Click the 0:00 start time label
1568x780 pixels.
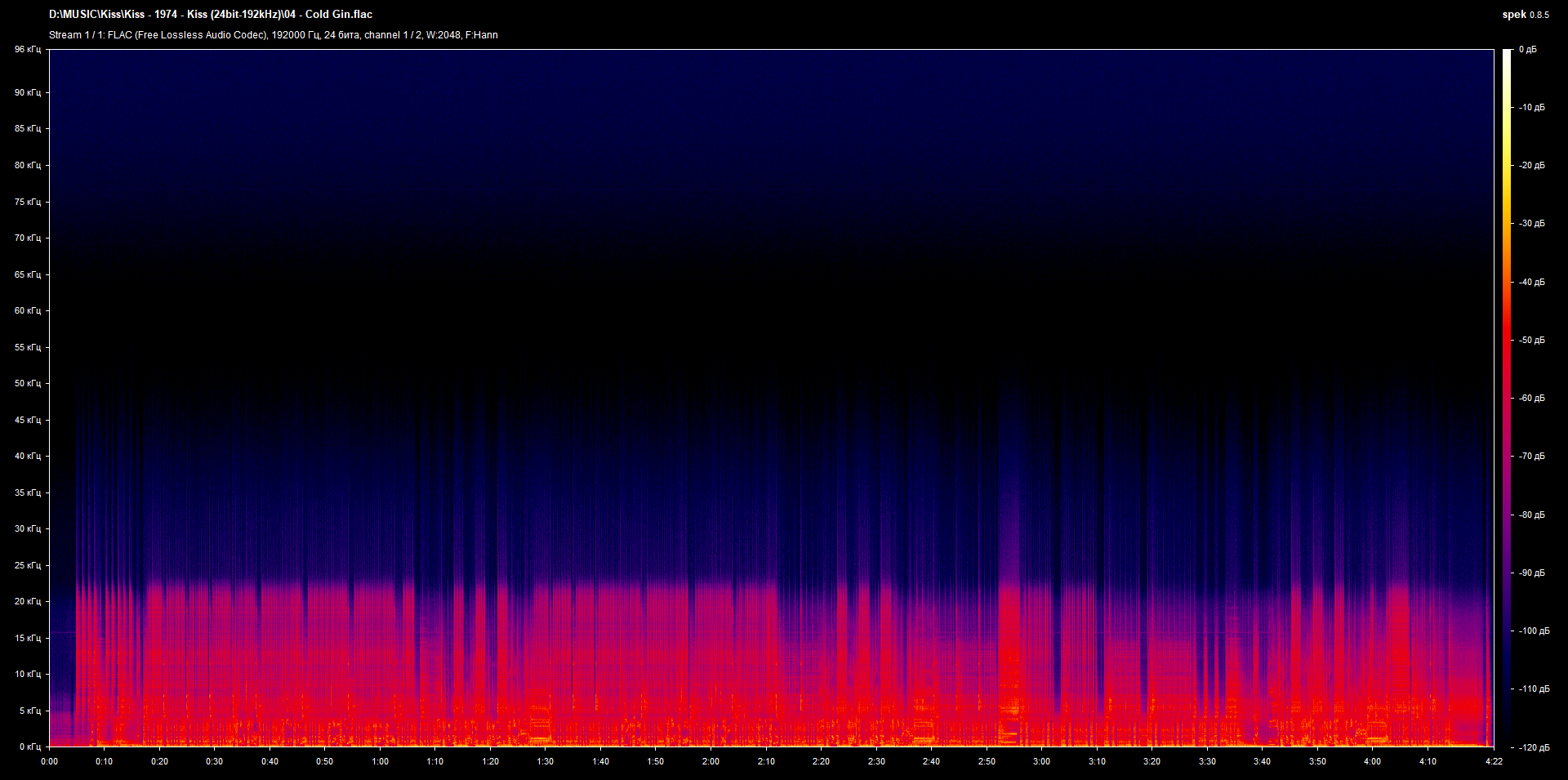tap(49, 761)
